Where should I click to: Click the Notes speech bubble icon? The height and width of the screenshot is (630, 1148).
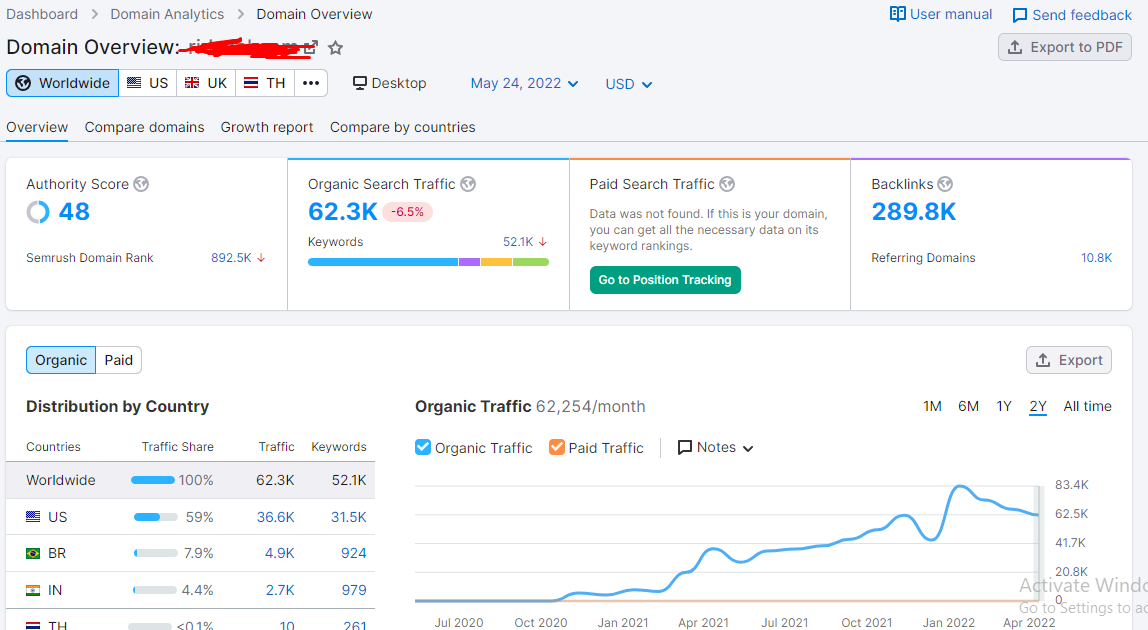(685, 447)
